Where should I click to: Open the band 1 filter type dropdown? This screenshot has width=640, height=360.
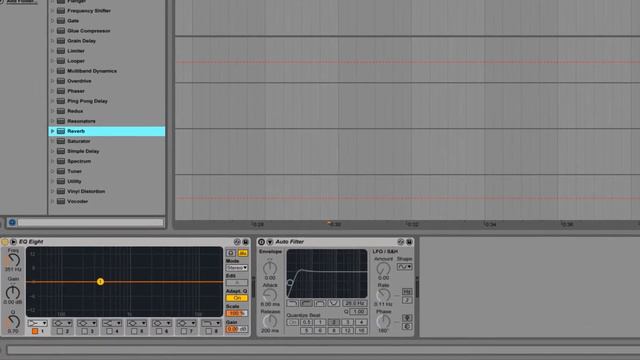coord(38,323)
